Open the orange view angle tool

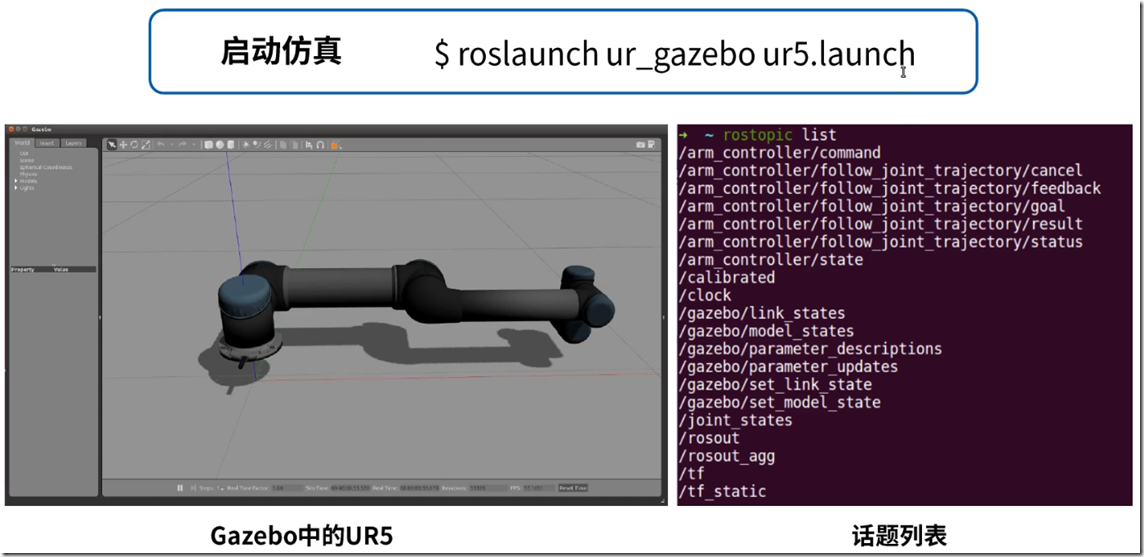point(334,145)
